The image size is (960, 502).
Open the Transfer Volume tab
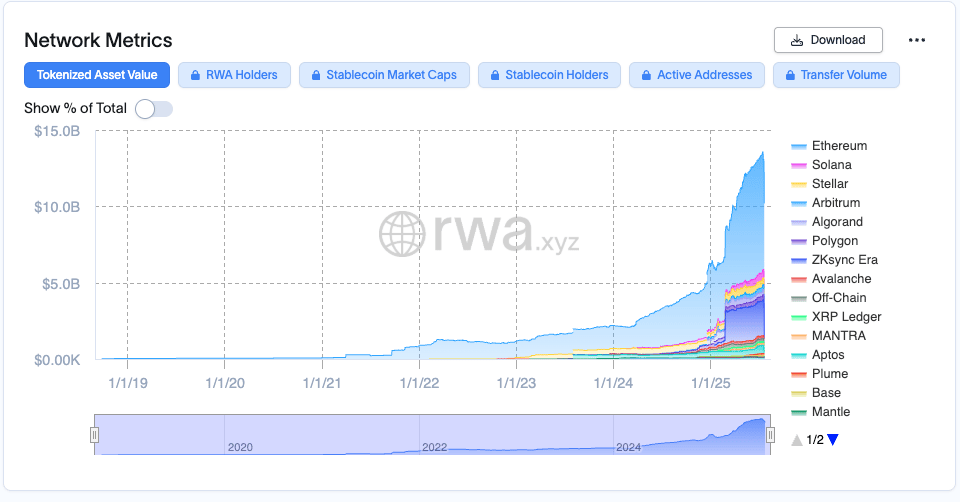click(836, 75)
